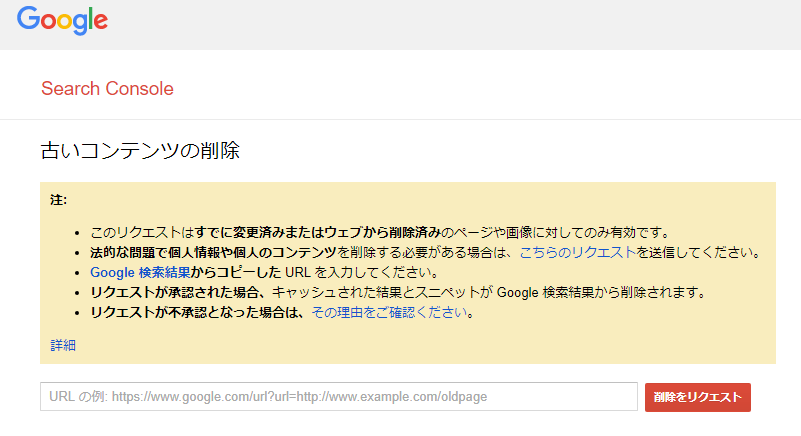
Task: Click the red 削除をリクエスト button
Action: point(697,397)
